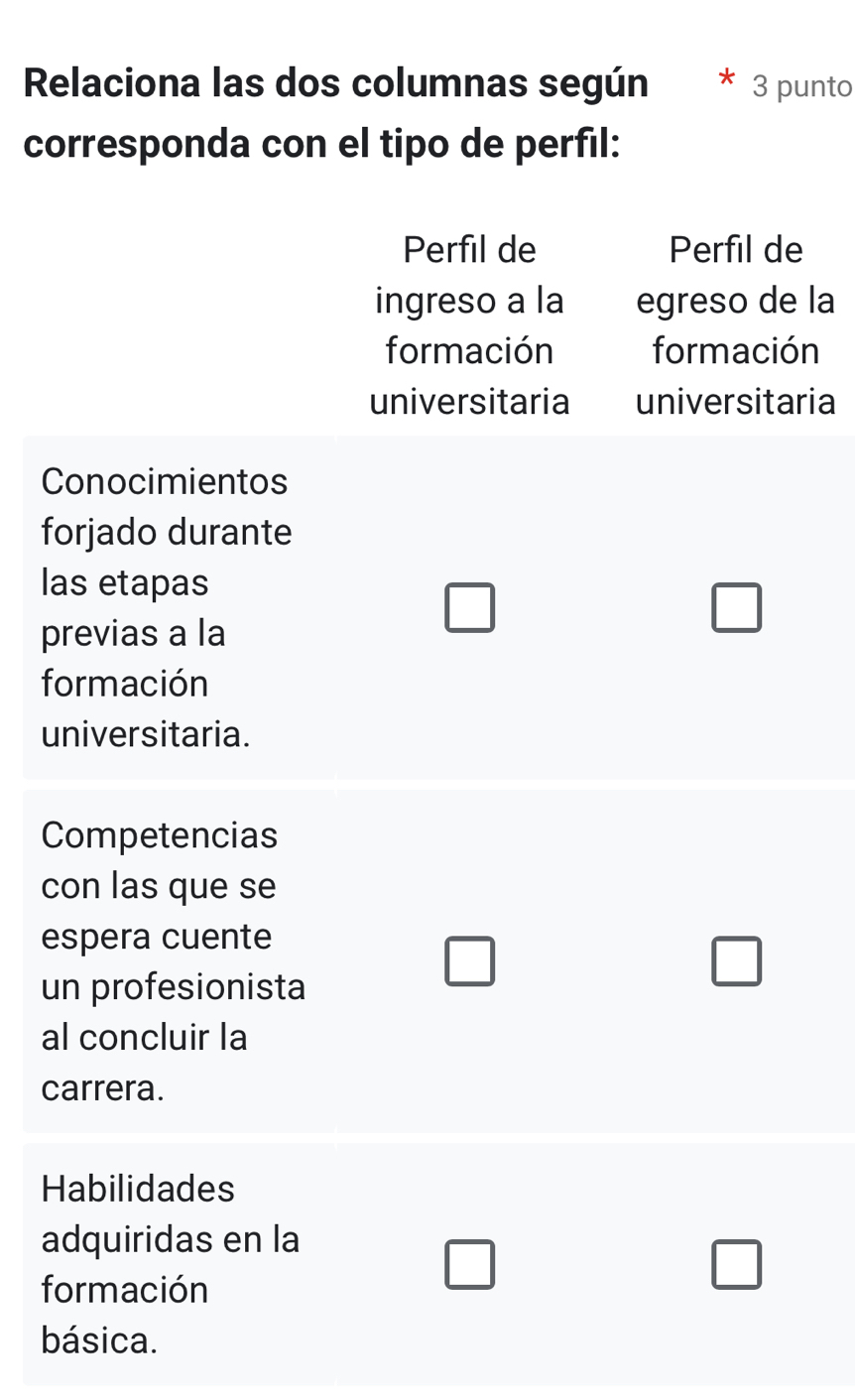The width and height of the screenshot is (855, 1400).
Task: Click 'al concluir la' text in second row
Action: tap(145, 1038)
